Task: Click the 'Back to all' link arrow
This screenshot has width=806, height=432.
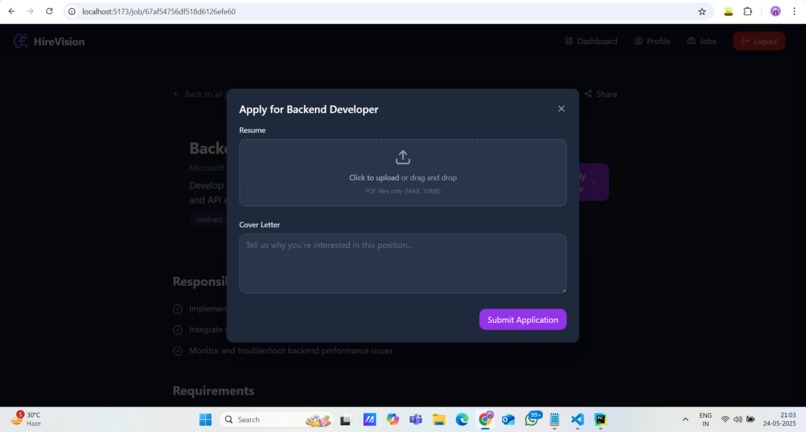Action: point(176,94)
